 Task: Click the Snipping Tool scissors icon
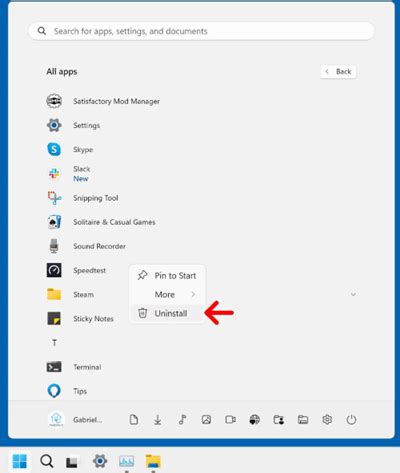(x=54, y=198)
